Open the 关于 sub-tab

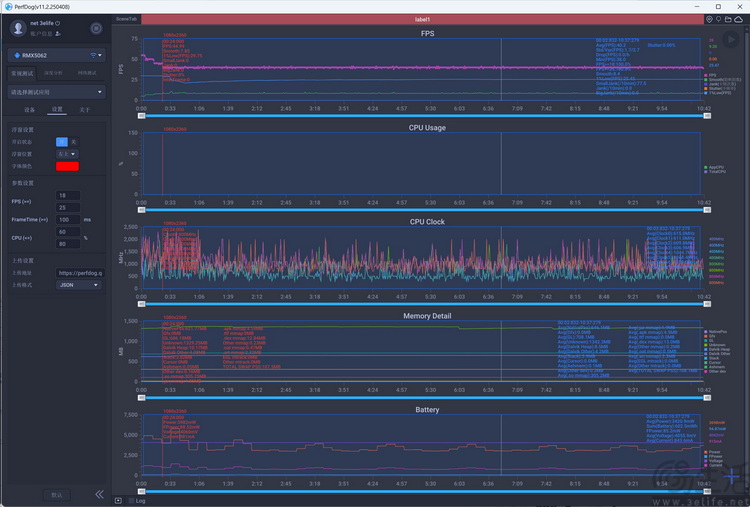[85, 110]
